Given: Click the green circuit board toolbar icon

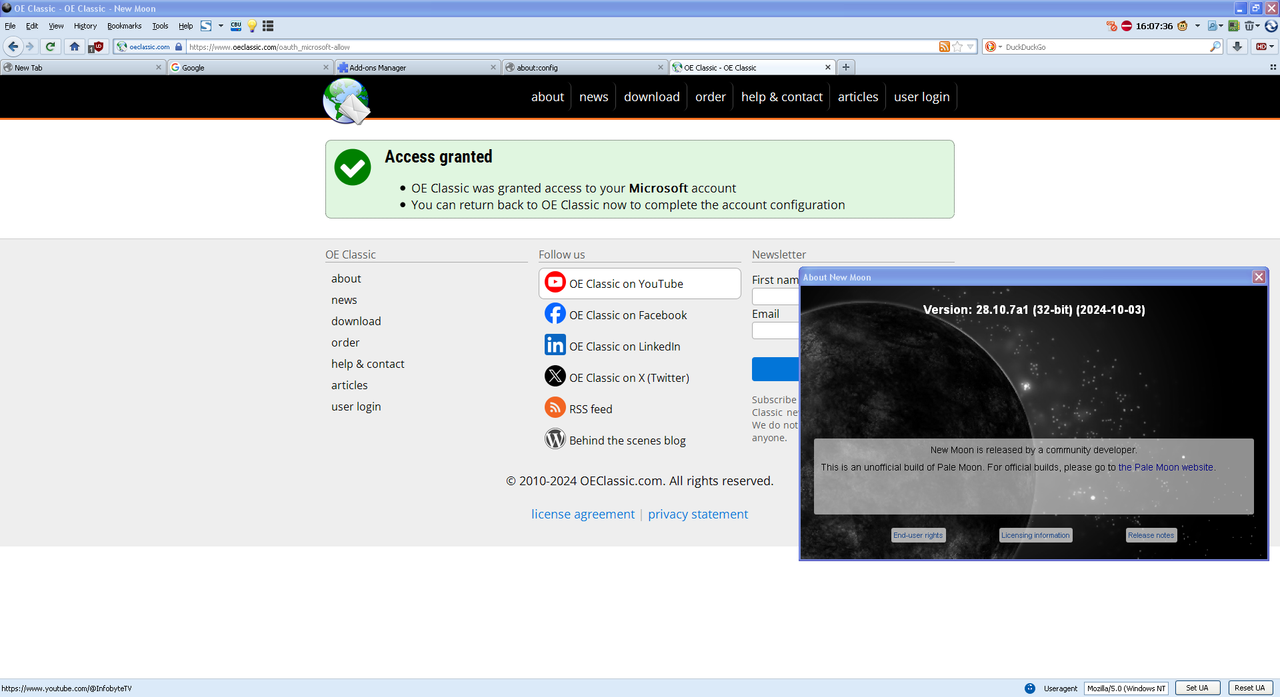Looking at the screenshot, I should click(1234, 26).
